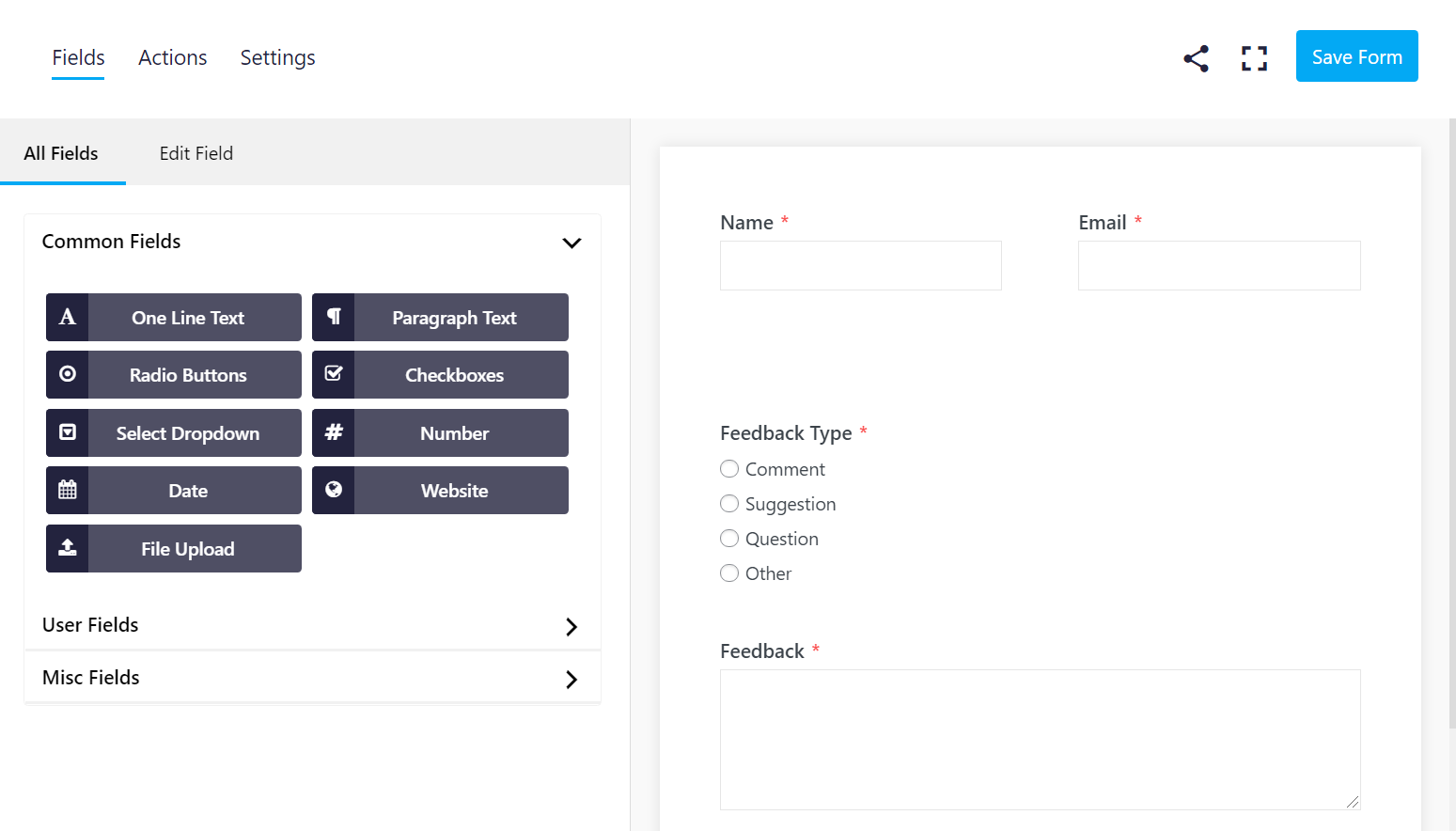Add a Paragraph Text field
Image resolution: width=1456 pixels, height=831 pixels.
point(440,318)
